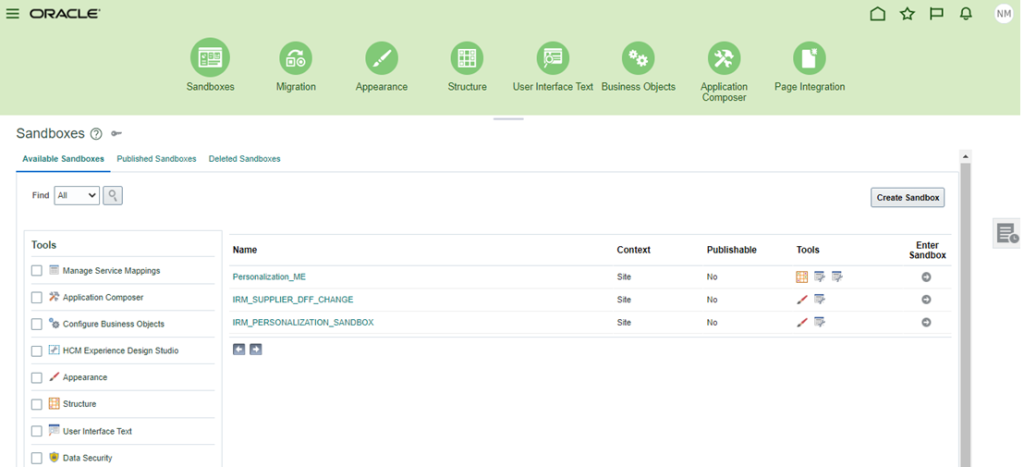Open the Migration app icon
Image resolution: width=1024 pixels, height=467 pixels.
point(296,58)
